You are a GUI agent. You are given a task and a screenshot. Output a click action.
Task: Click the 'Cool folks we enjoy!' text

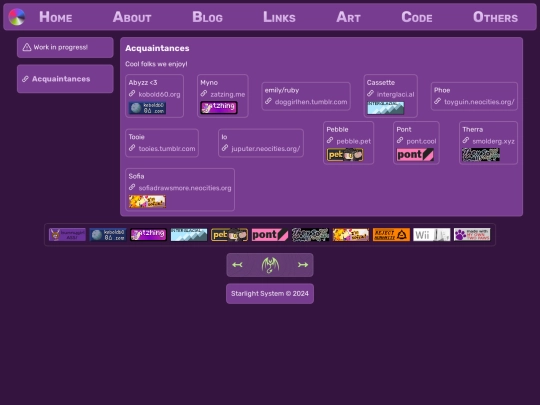click(x=156, y=64)
